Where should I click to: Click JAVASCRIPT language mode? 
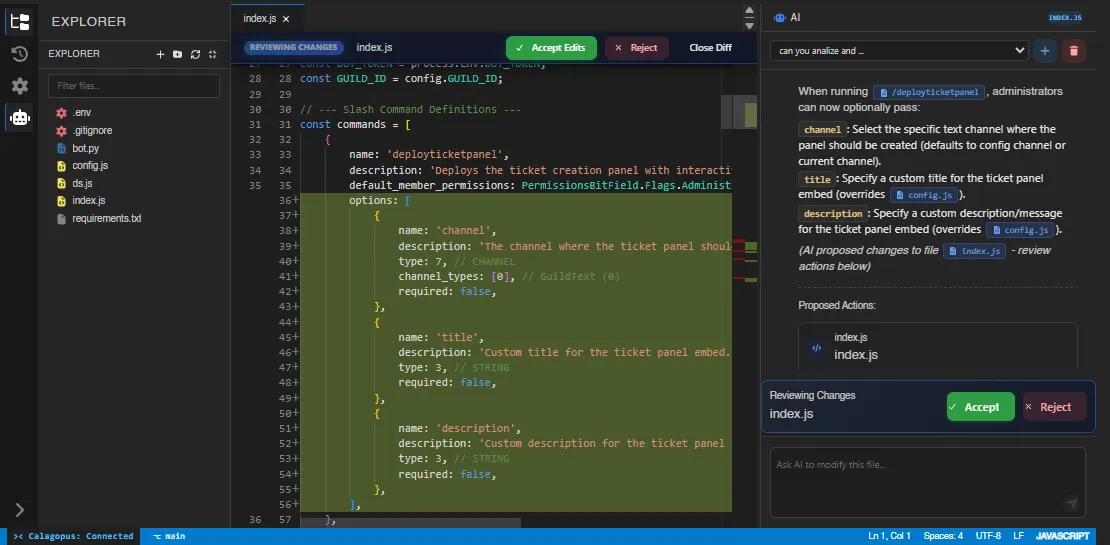coord(1062,537)
